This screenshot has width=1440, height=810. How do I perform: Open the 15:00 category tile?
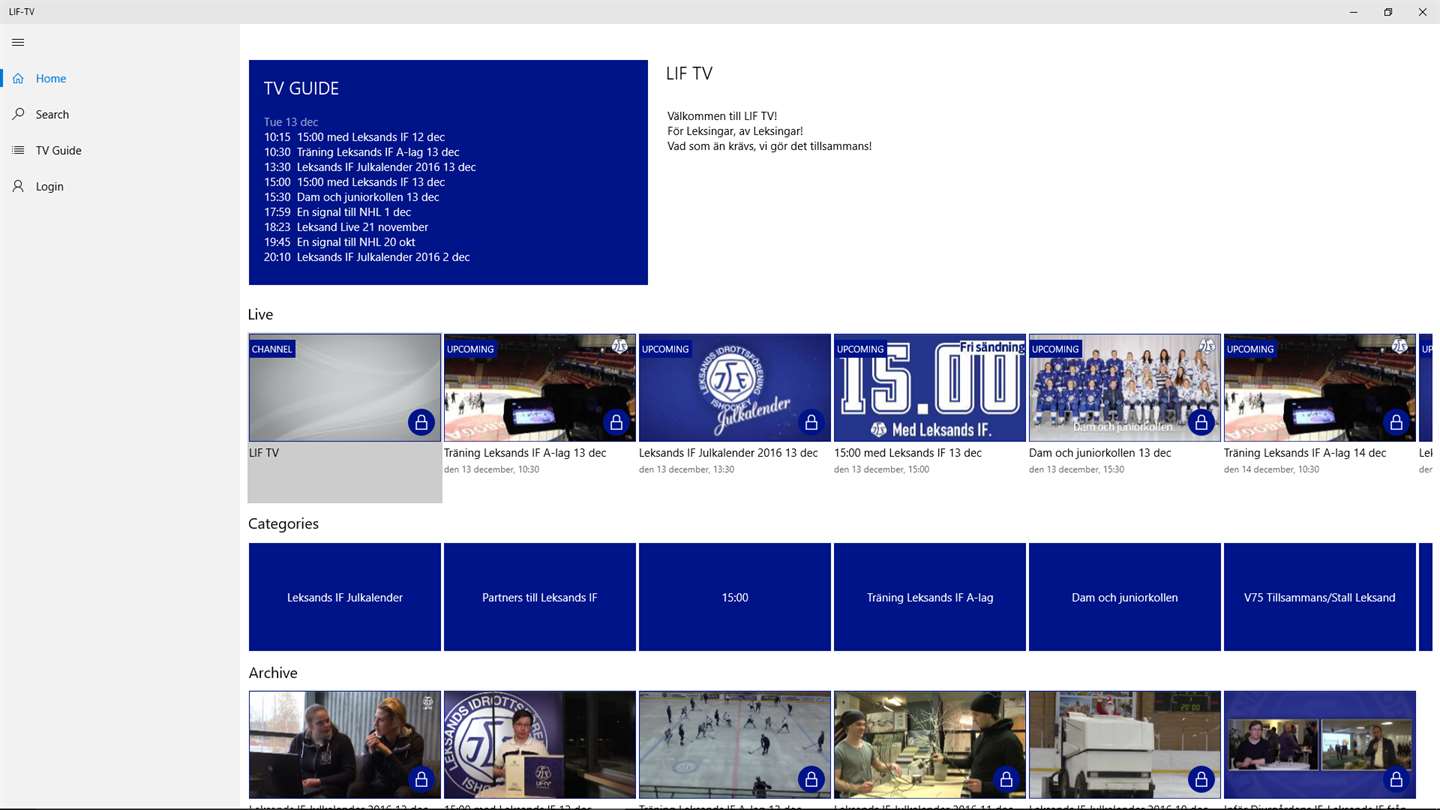point(735,597)
